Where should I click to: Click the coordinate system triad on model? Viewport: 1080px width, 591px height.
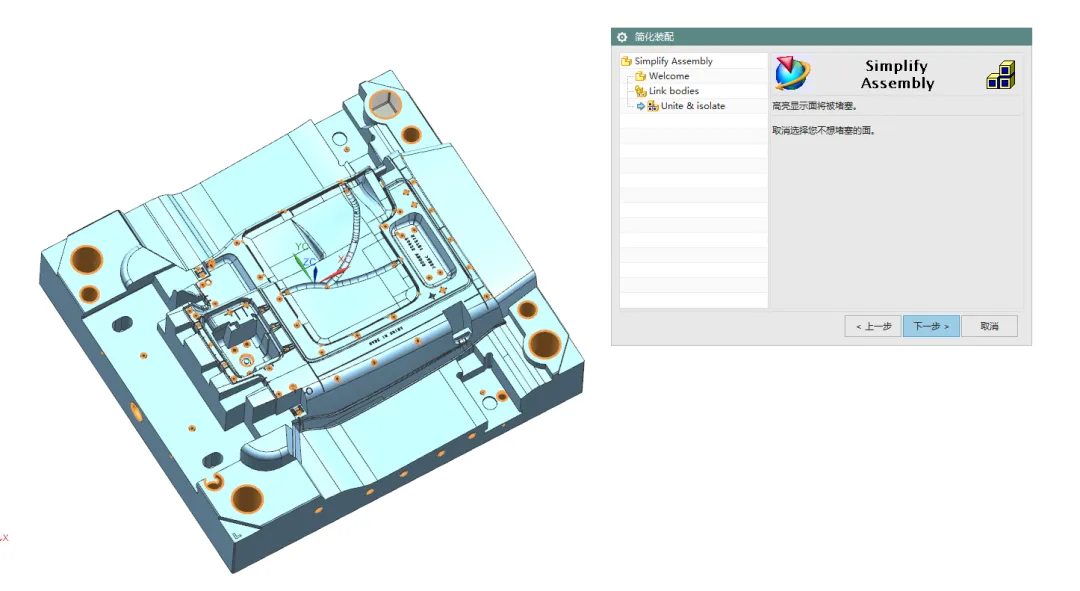tap(322, 265)
